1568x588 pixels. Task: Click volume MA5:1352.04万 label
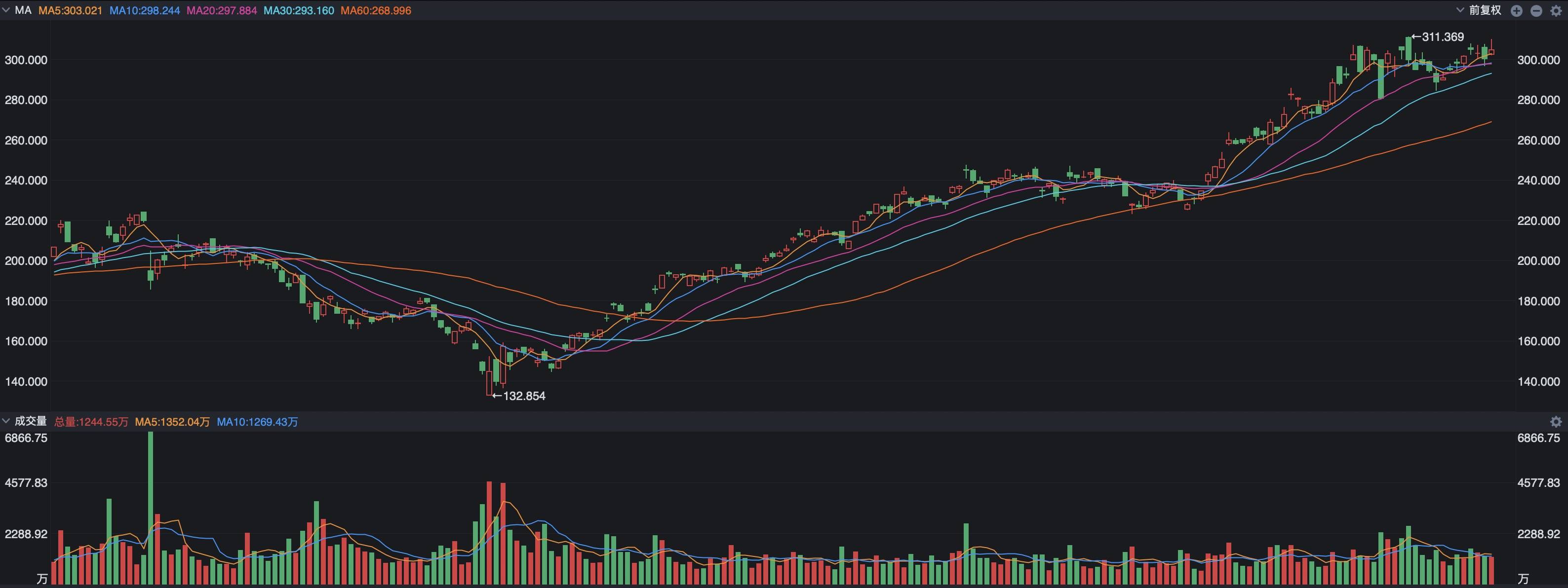pyautogui.click(x=172, y=421)
